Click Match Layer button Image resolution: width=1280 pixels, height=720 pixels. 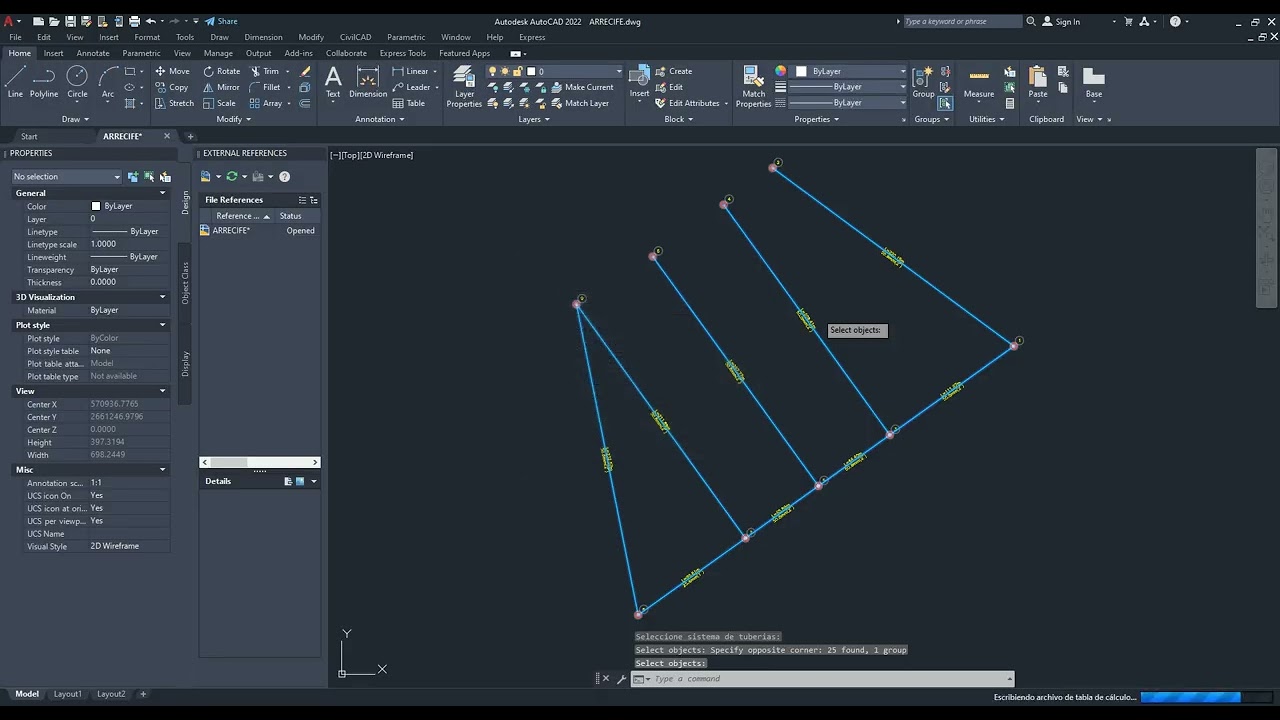[579, 103]
